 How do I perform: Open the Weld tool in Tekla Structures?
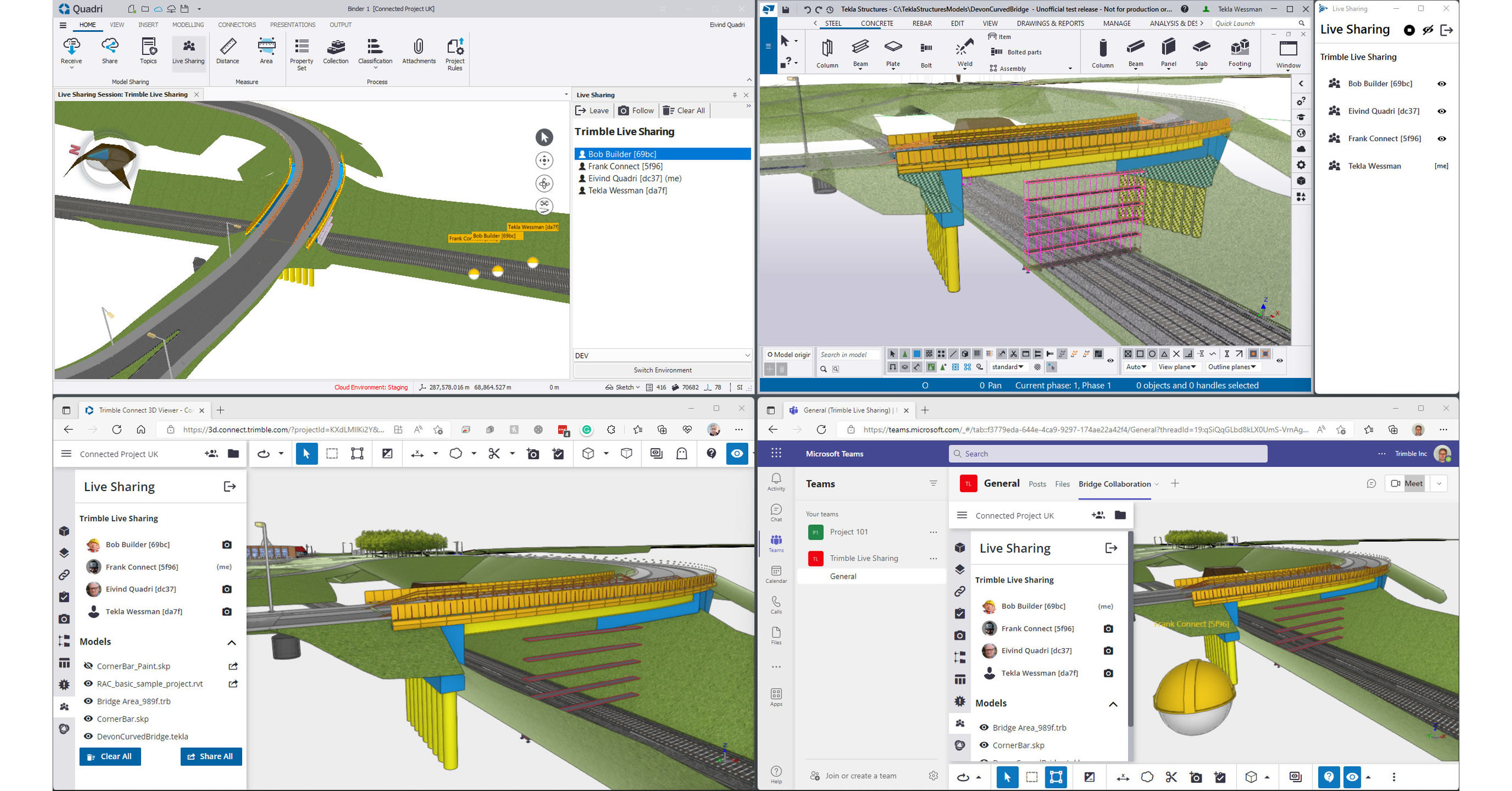[964, 50]
